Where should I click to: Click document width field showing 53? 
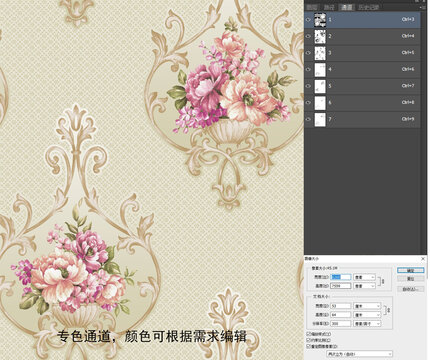click(341, 306)
